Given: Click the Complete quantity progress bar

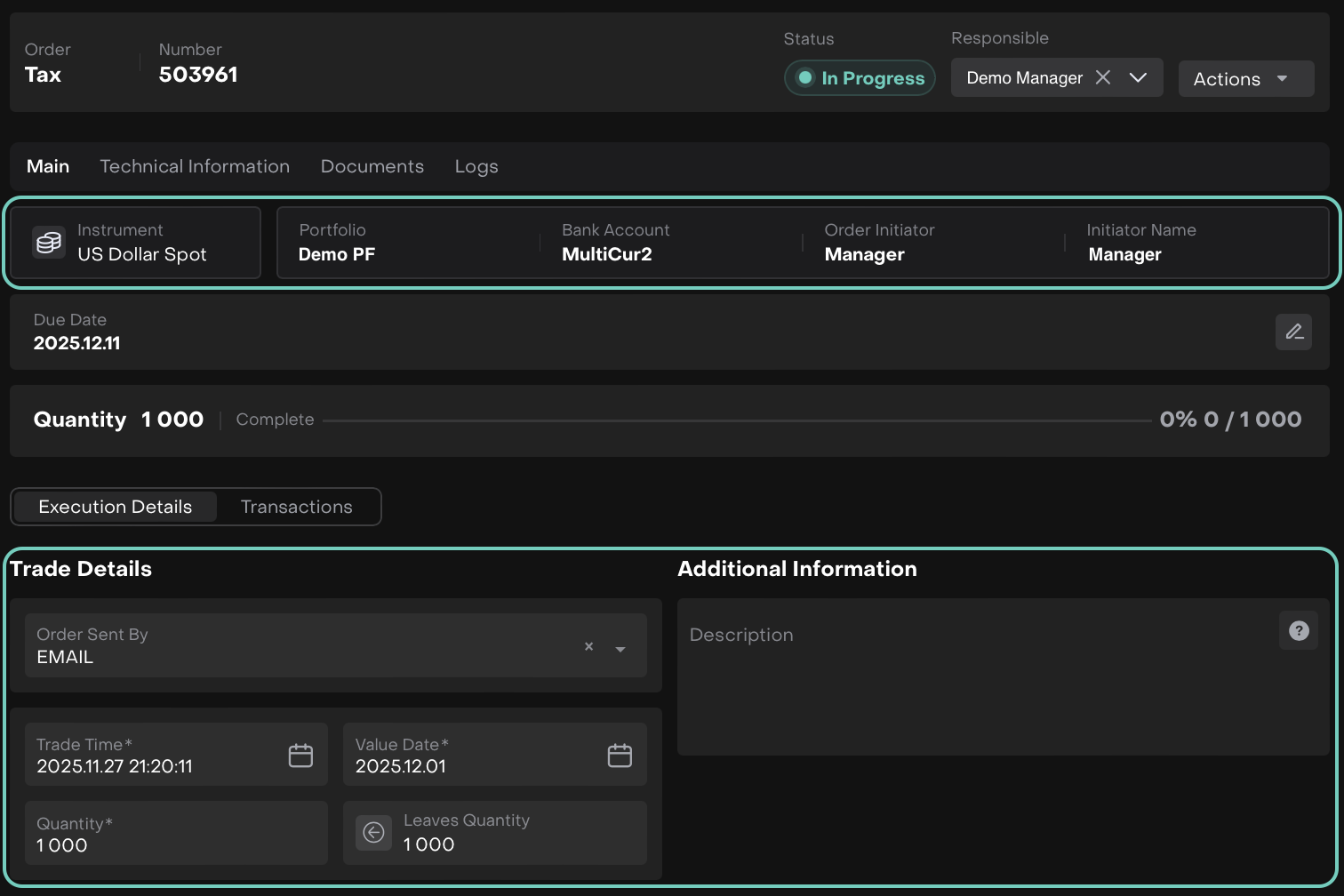Looking at the screenshot, I should click(x=736, y=420).
